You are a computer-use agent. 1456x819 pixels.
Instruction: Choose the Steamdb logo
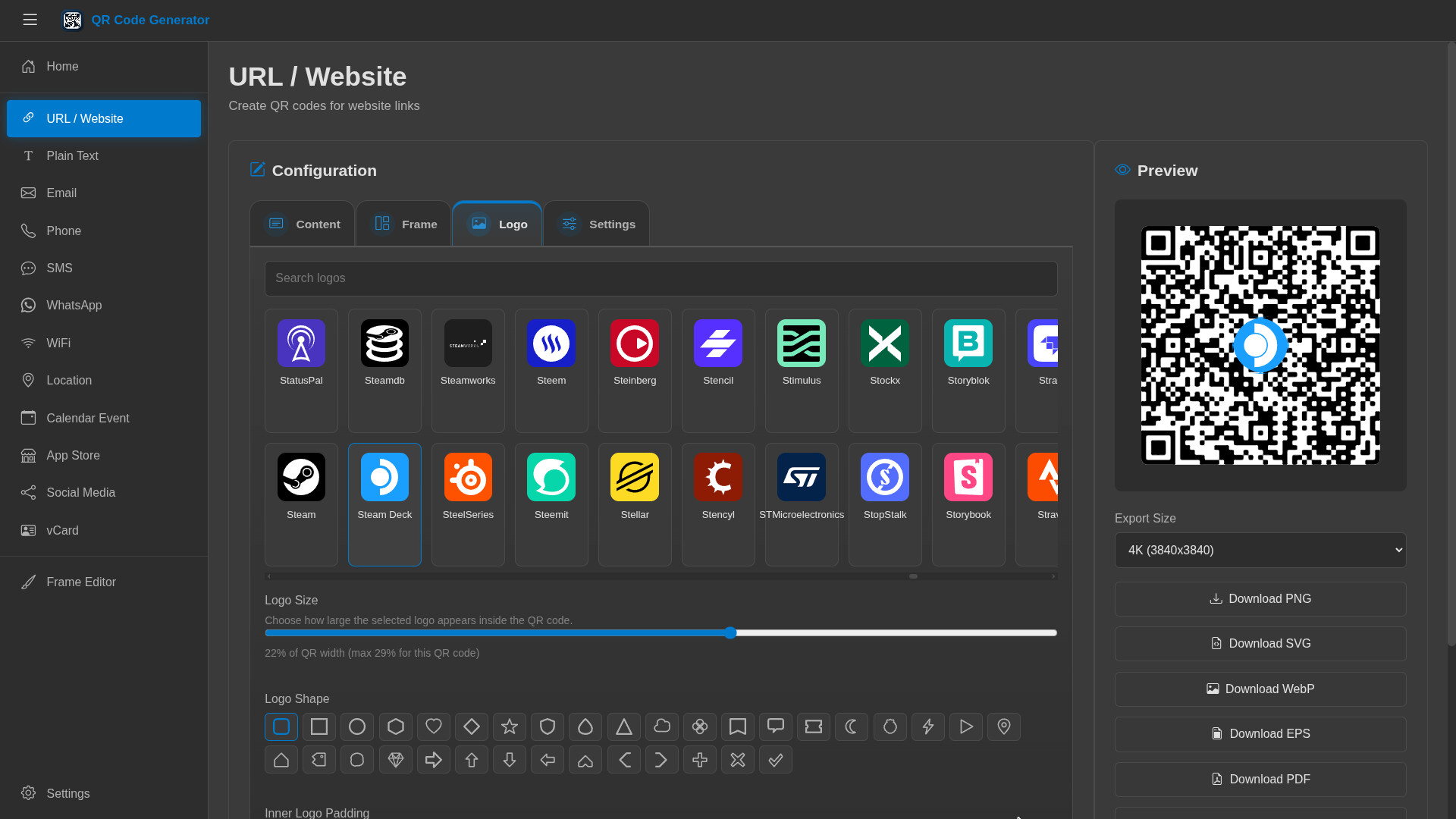(x=384, y=370)
